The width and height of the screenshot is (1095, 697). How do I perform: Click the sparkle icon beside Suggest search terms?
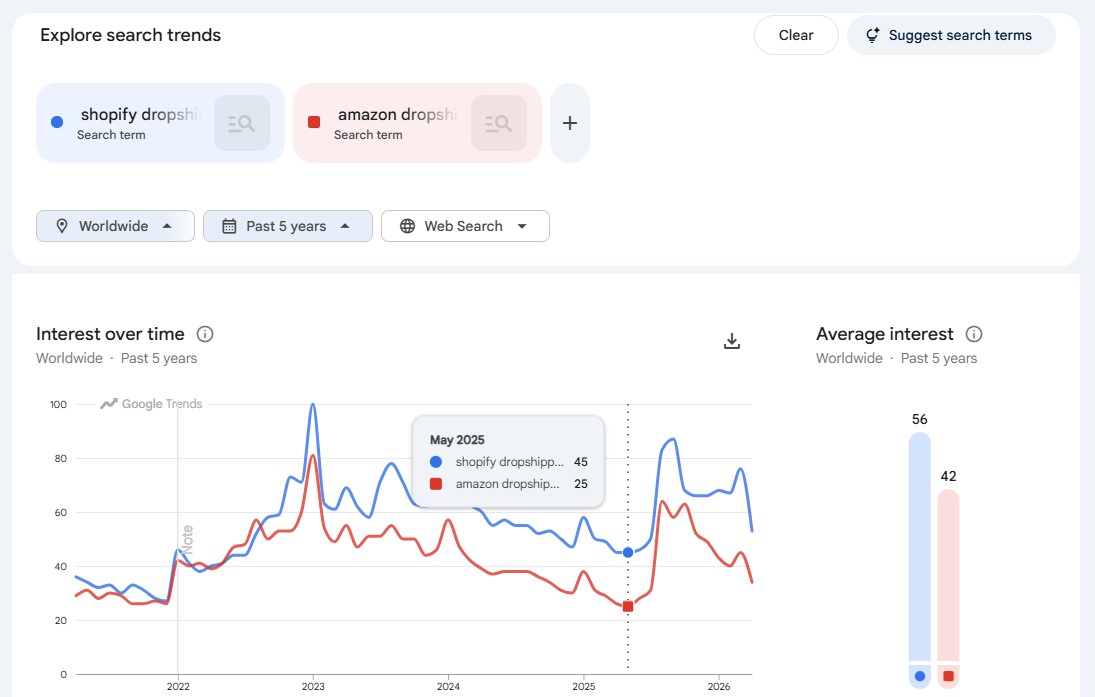point(872,35)
